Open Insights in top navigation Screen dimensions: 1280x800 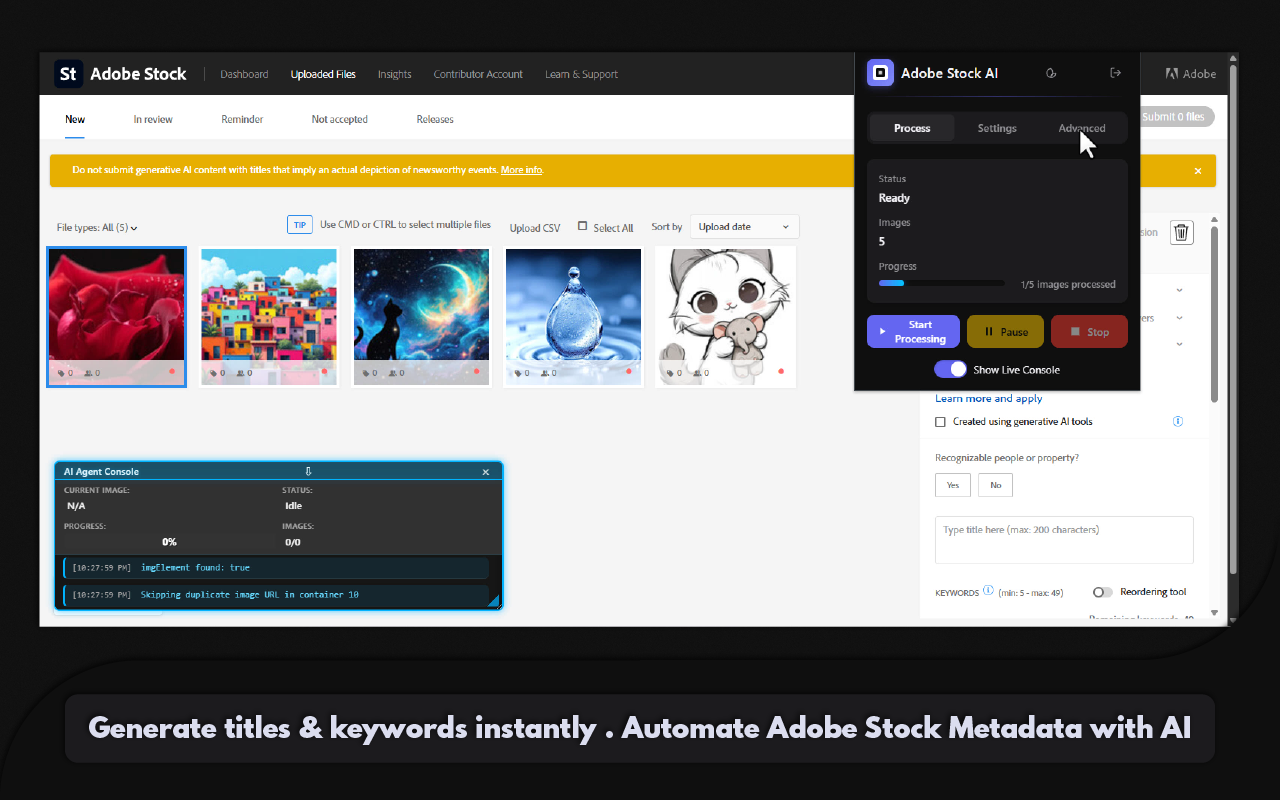(394, 74)
